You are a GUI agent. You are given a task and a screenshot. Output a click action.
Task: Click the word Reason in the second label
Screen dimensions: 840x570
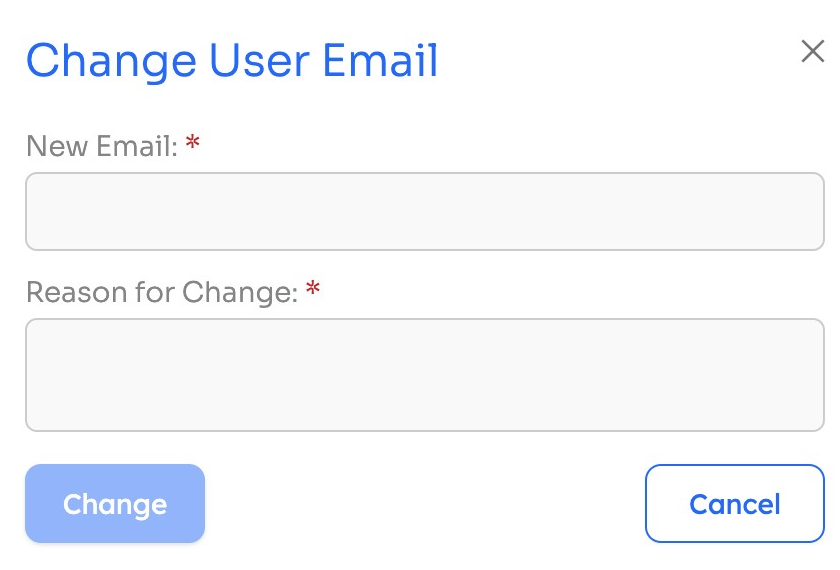77,292
